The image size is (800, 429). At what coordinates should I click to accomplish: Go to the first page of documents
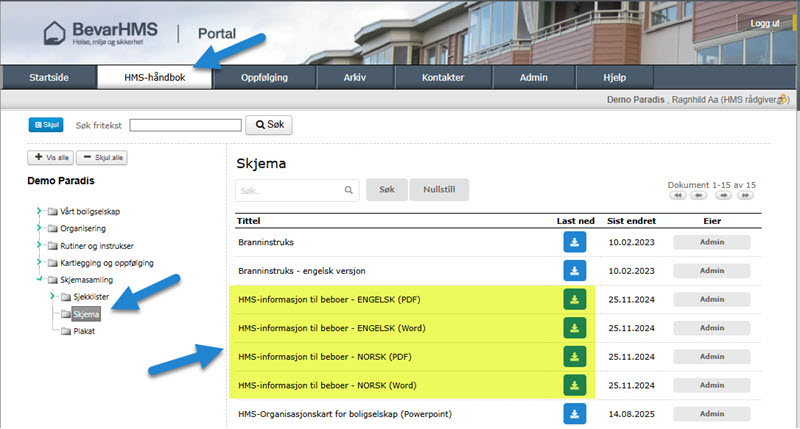pos(677,196)
